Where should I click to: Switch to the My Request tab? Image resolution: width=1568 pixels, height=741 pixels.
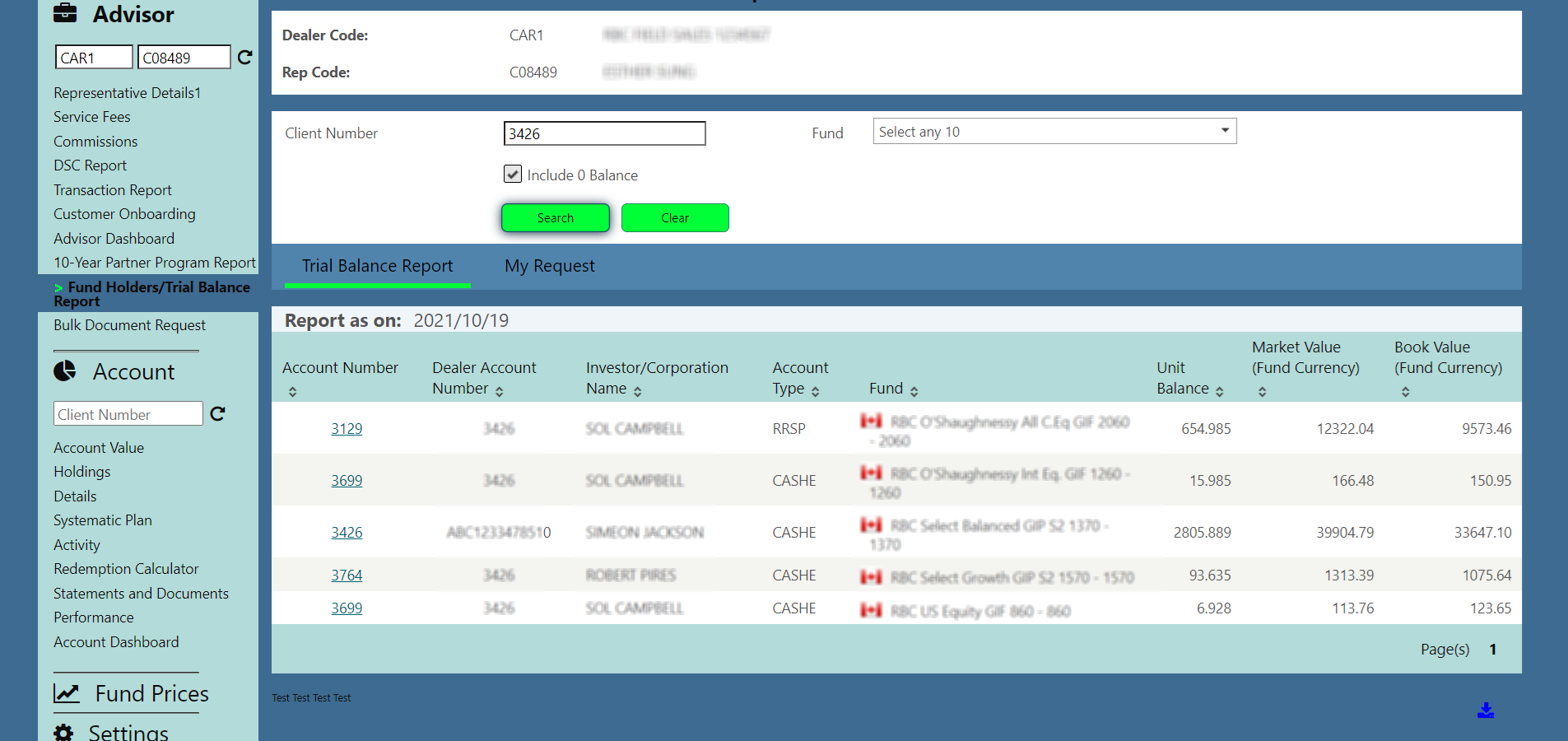[549, 266]
